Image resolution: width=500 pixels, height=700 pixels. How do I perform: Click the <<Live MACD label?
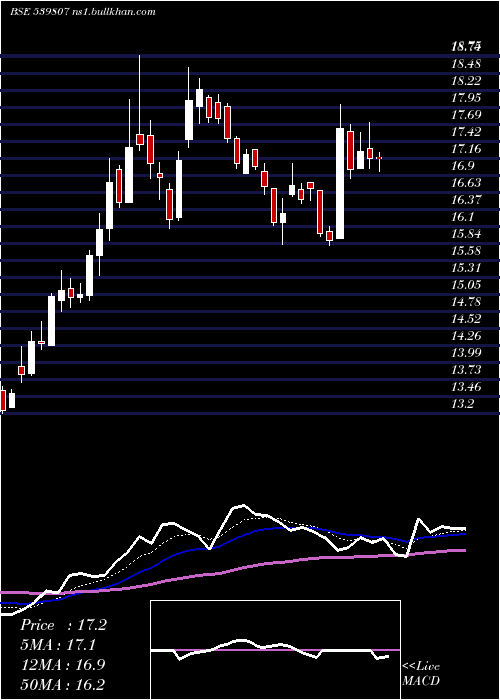point(421,673)
